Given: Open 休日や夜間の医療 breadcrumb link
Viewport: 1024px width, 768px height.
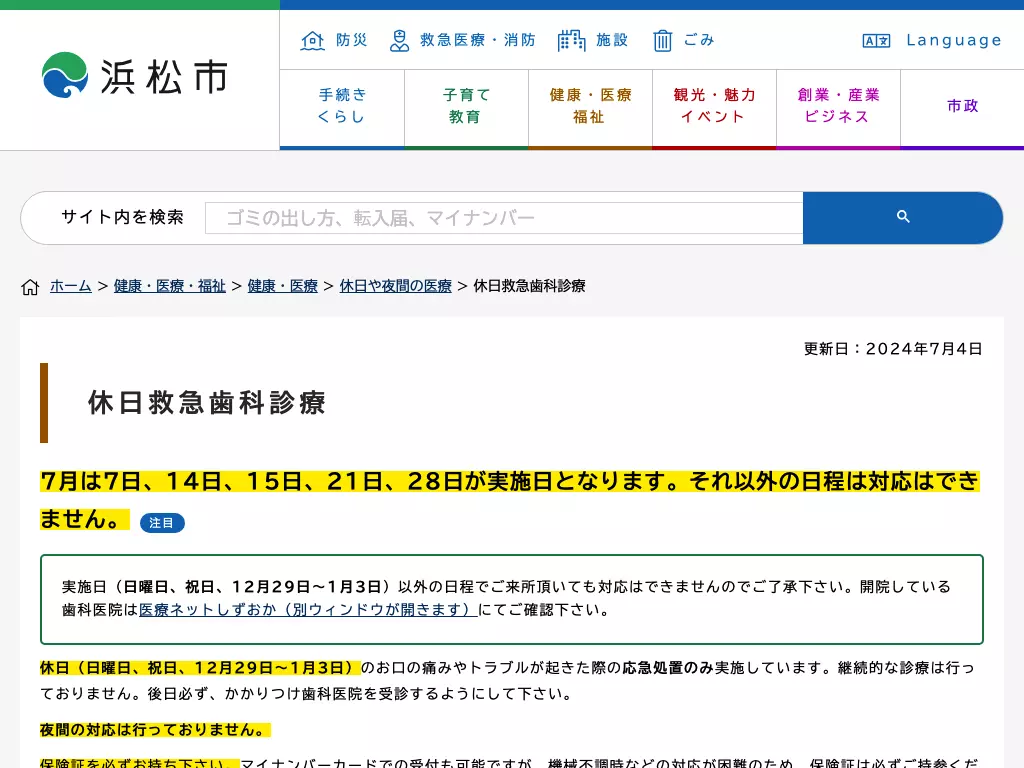Looking at the screenshot, I should coord(396,286).
